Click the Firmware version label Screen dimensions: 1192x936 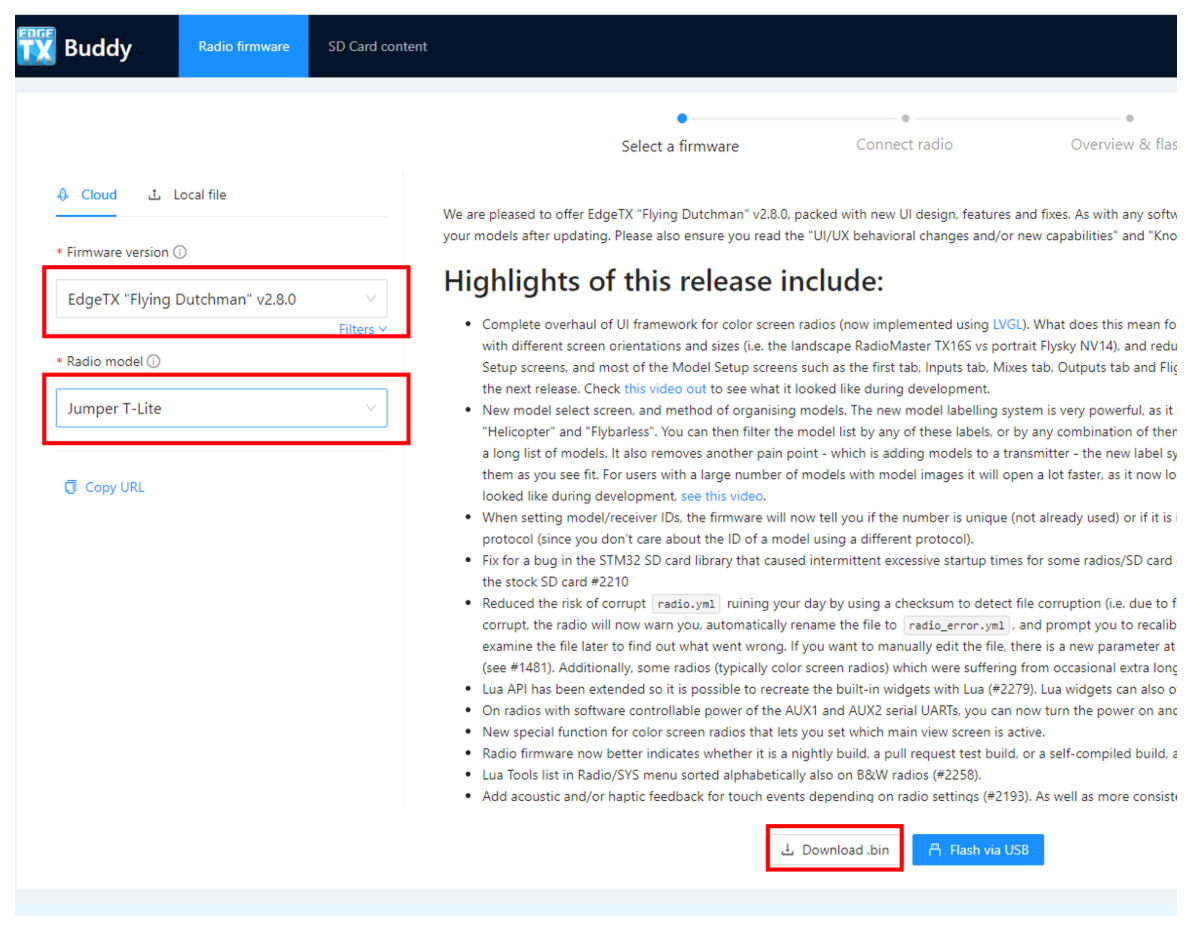(x=117, y=252)
